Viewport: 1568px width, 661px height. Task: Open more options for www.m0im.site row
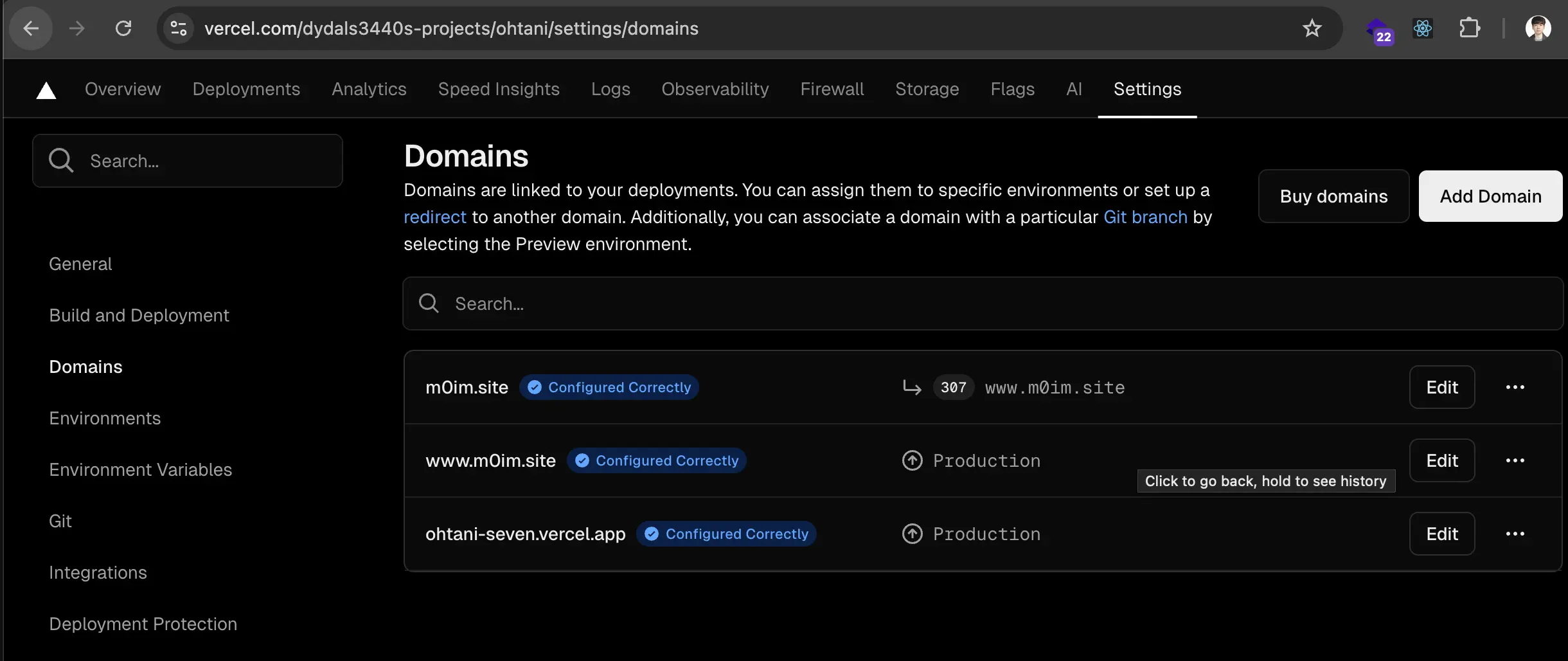tap(1515, 460)
